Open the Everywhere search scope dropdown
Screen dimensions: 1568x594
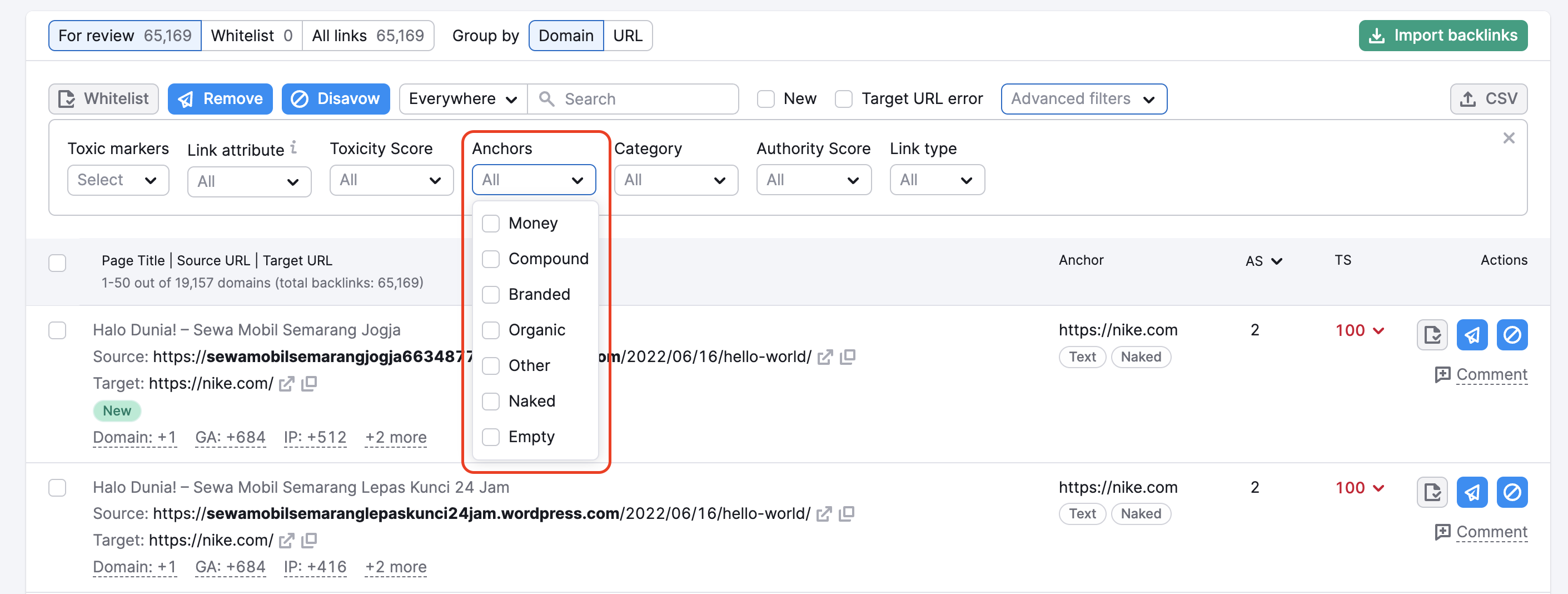point(462,98)
